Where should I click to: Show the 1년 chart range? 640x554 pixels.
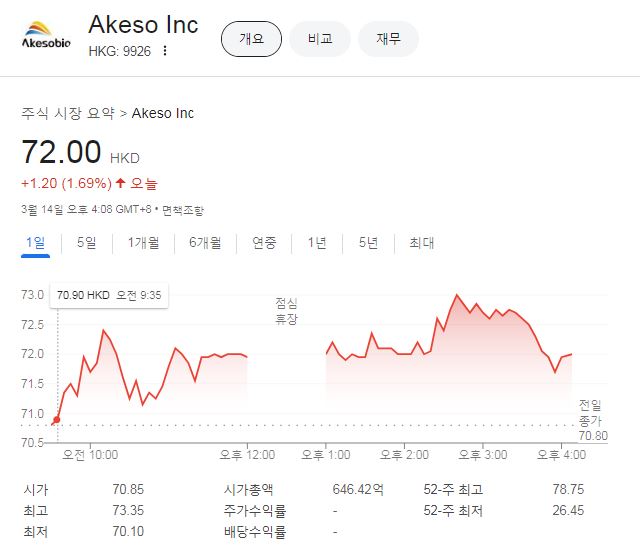tap(317, 243)
